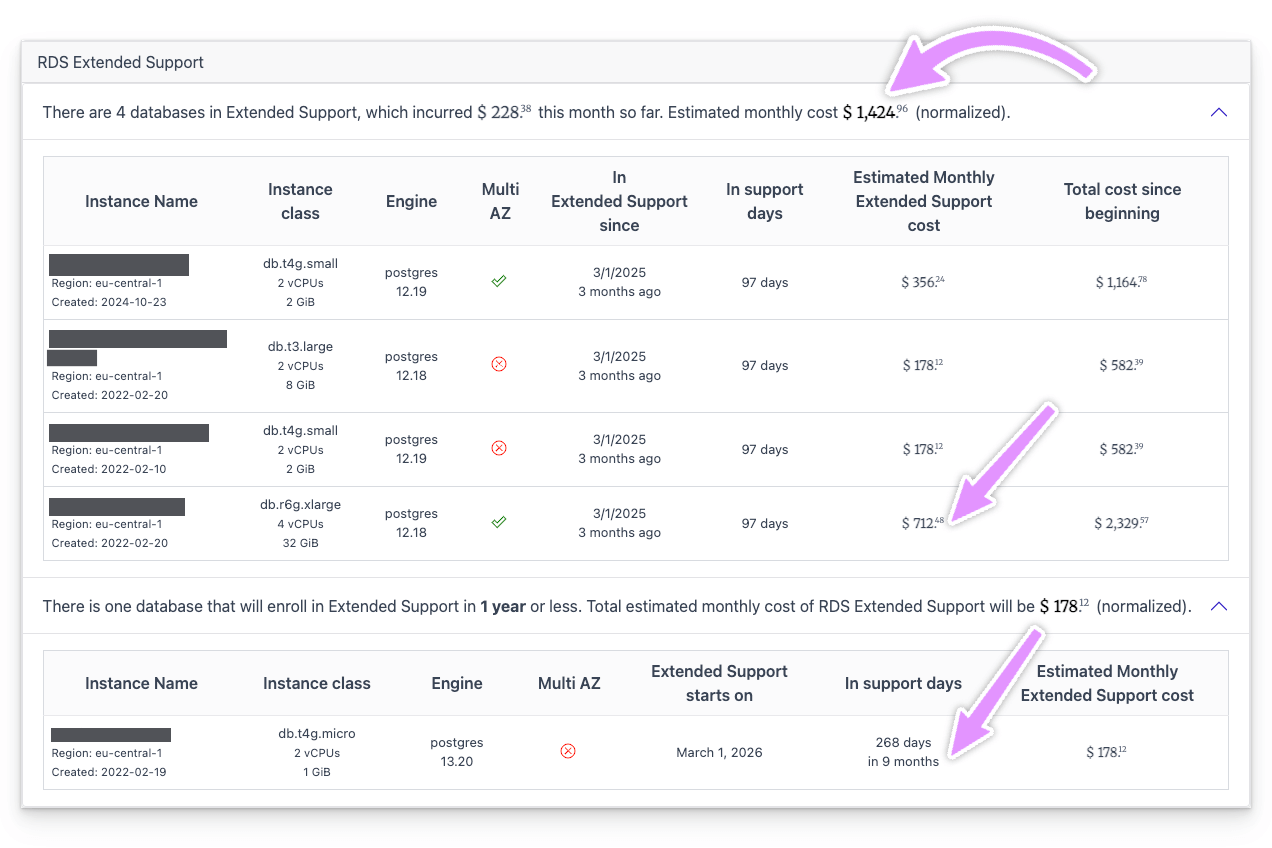Click red Multi AZ cross for db.t3.large row
The width and height of the screenshot is (1272, 848).
tap(499, 365)
